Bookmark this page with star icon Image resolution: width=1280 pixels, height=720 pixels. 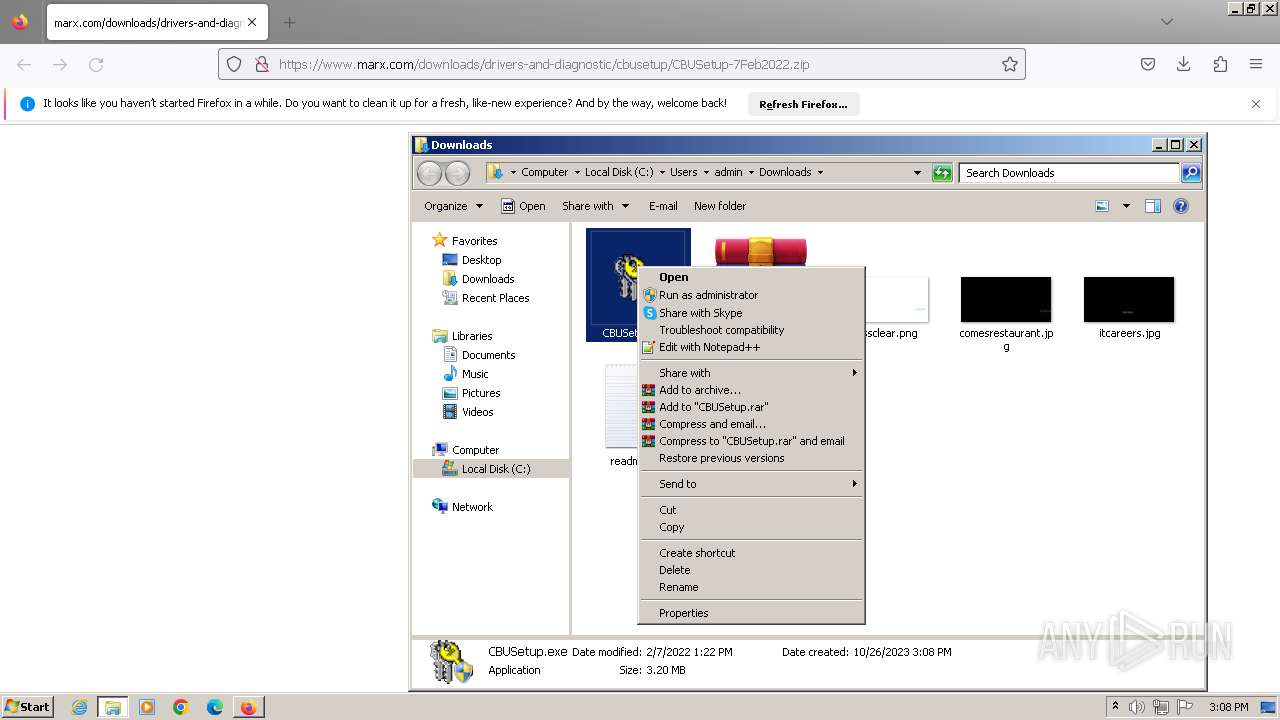point(1010,64)
